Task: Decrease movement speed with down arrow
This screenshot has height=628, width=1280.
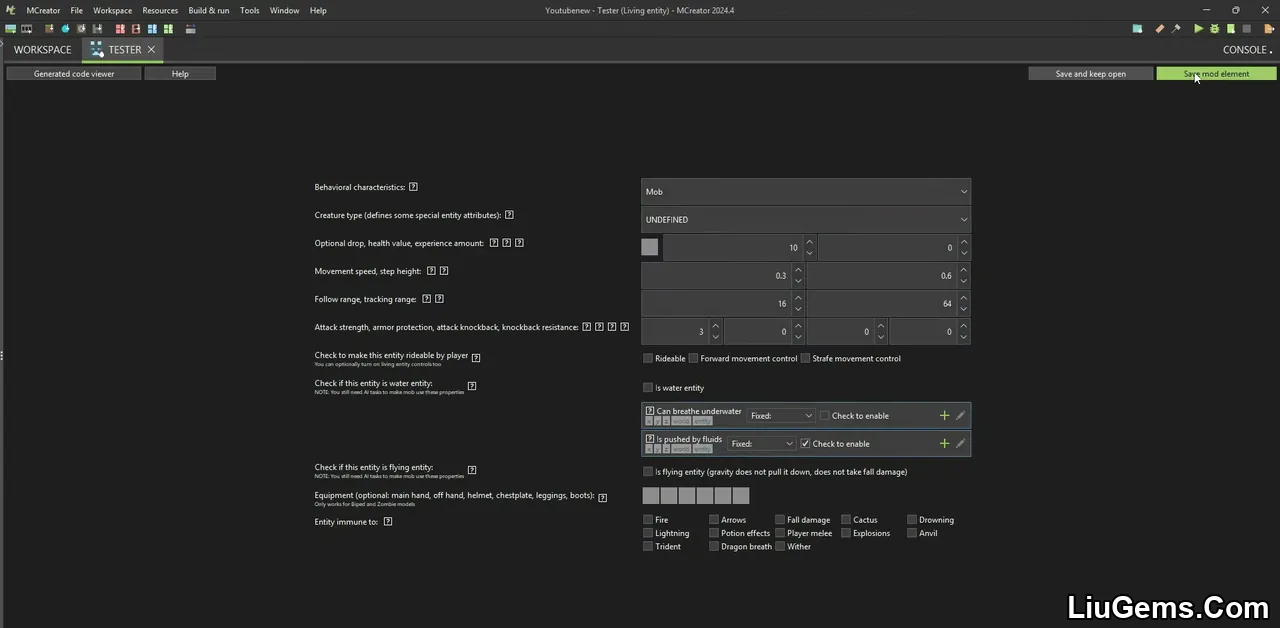Action: point(798,281)
